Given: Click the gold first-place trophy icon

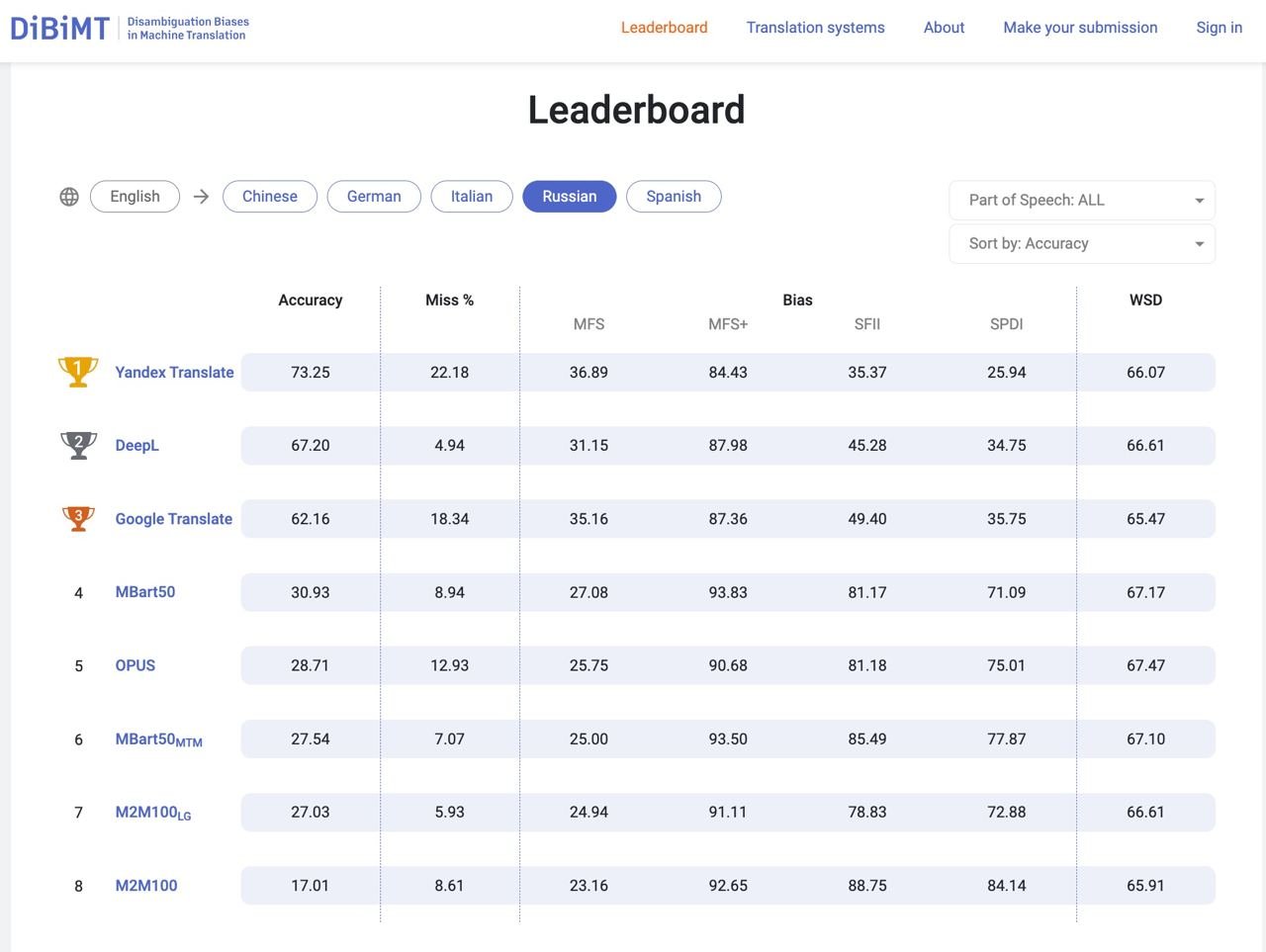Looking at the screenshot, I should (x=78, y=372).
